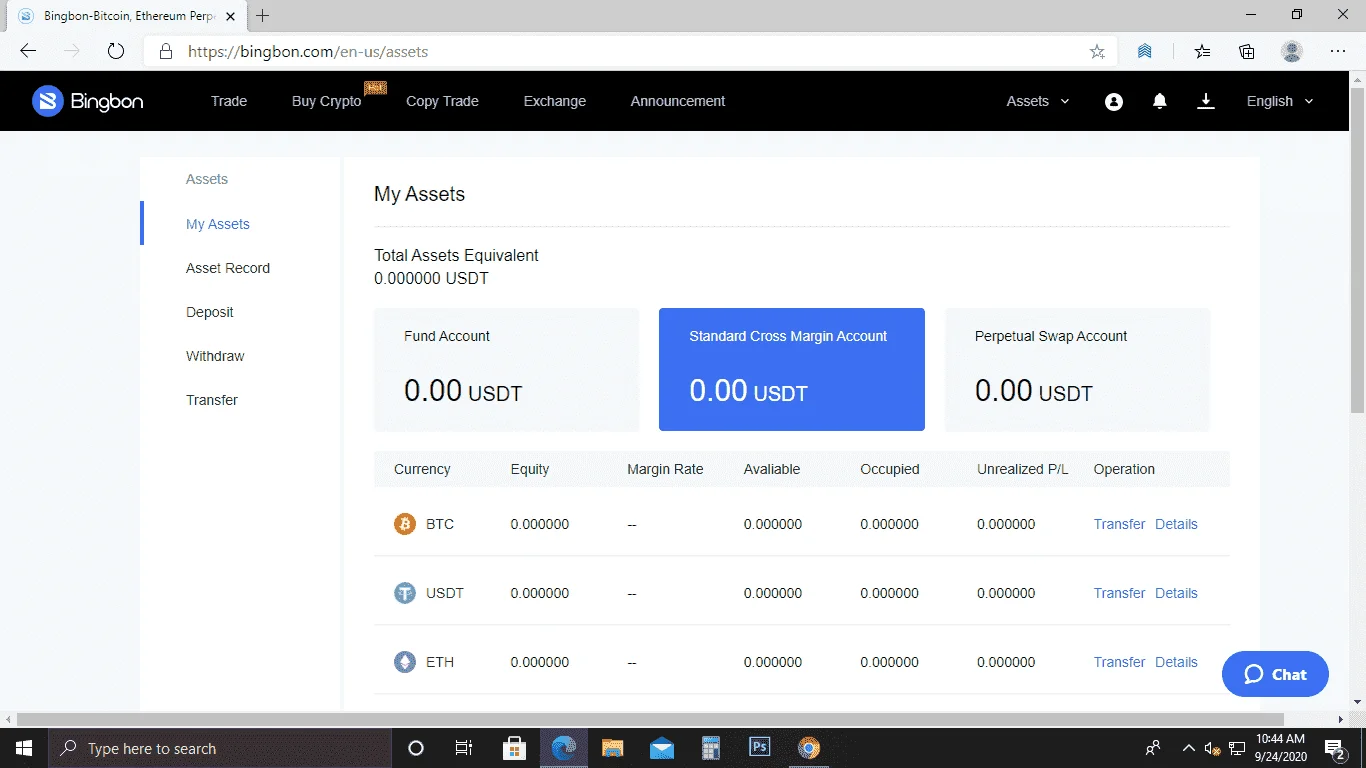Open Calculator from taskbar

711,748
